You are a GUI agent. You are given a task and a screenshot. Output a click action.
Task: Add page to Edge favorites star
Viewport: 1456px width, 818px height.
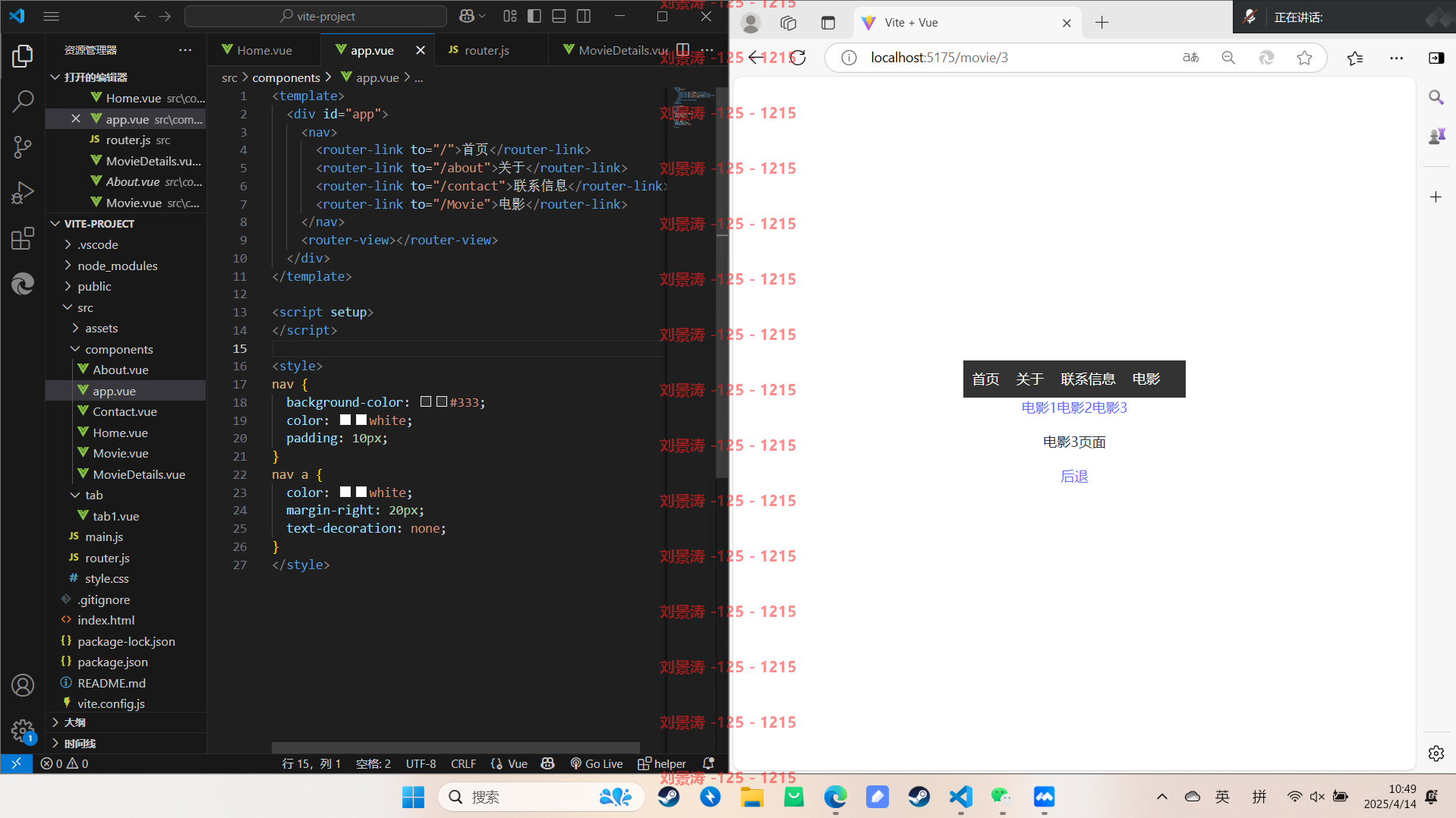(x=1304, y=58)
